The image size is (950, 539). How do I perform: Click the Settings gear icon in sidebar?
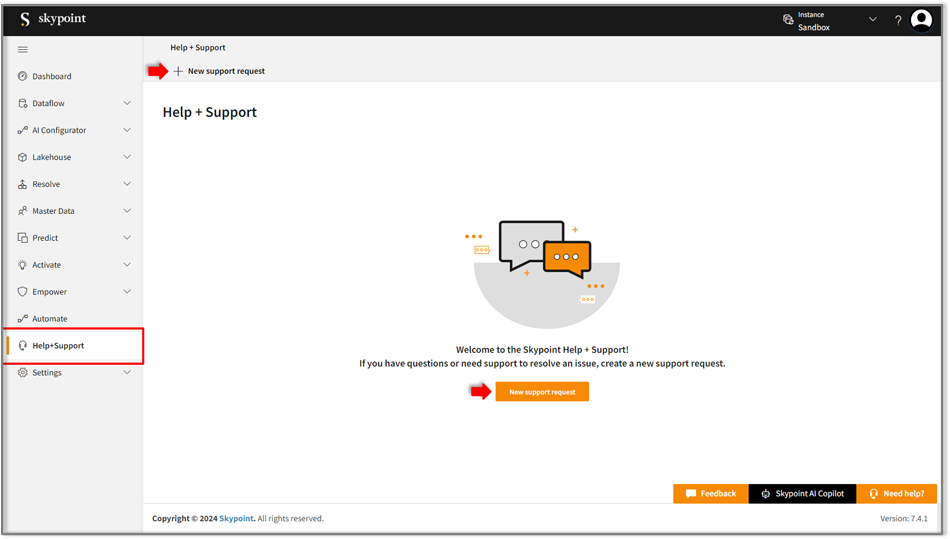coord(23,373)
